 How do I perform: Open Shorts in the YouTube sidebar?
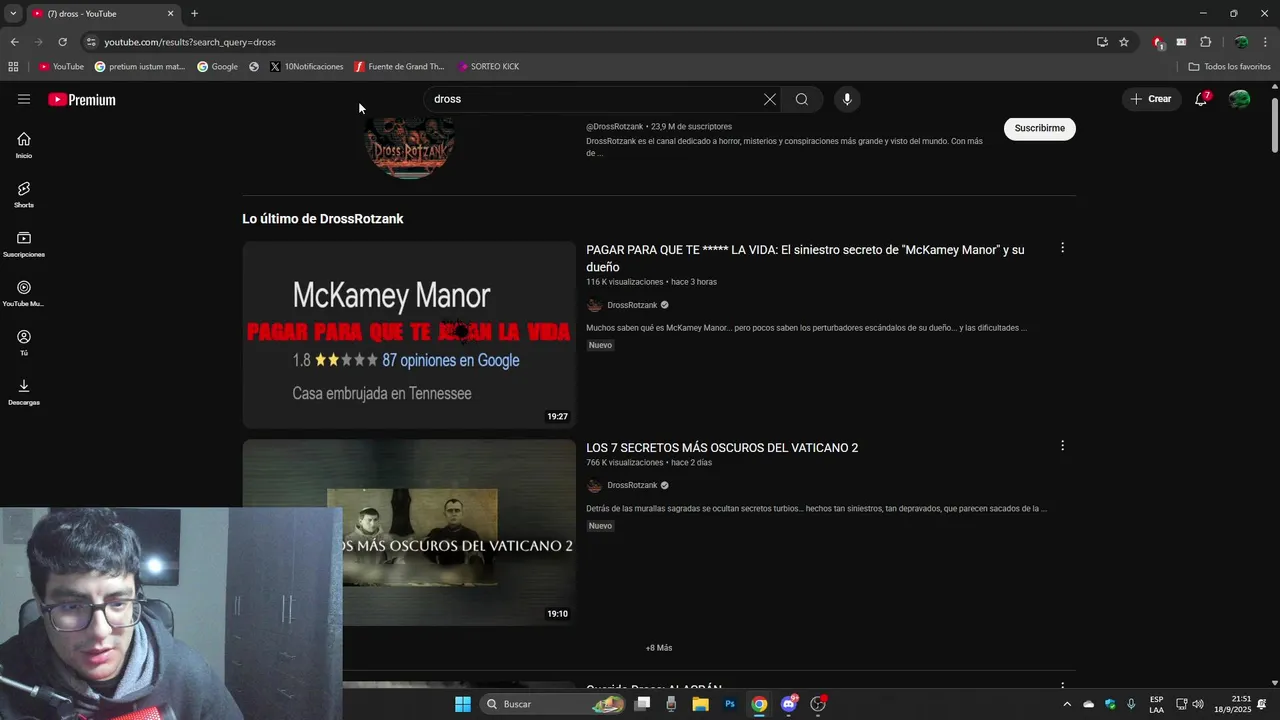[24, 194]
